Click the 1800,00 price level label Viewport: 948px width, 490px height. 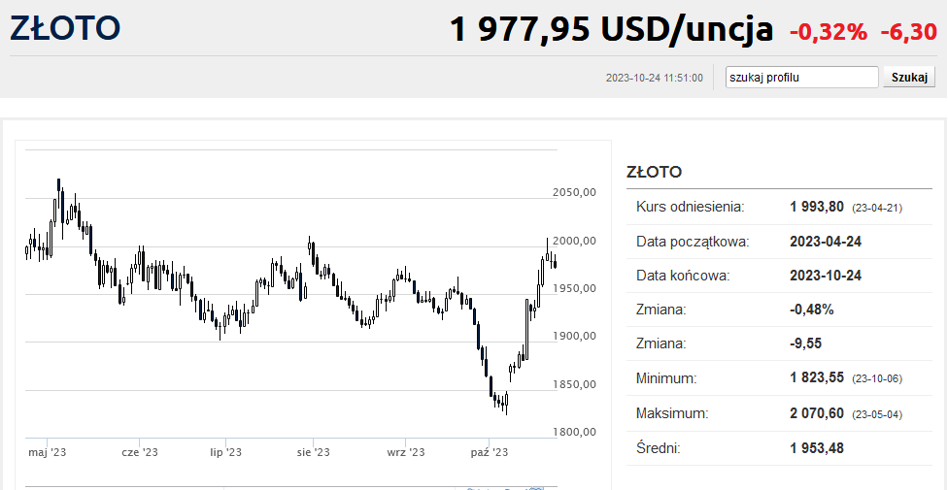click(574, 432)
